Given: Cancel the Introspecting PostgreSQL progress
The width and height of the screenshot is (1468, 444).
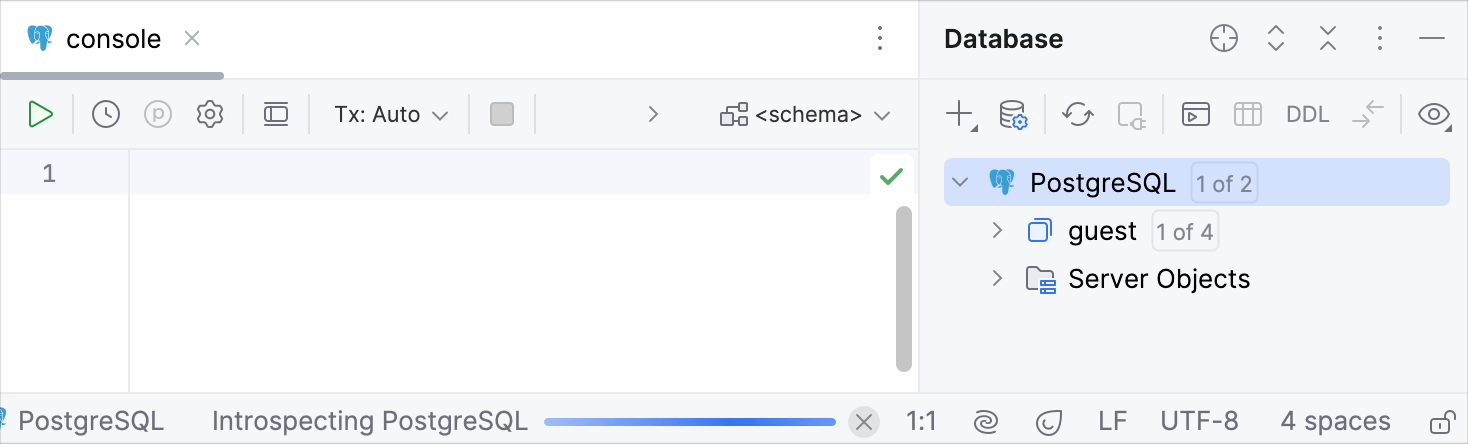Looking at the screenshot, I should (865, 422).
